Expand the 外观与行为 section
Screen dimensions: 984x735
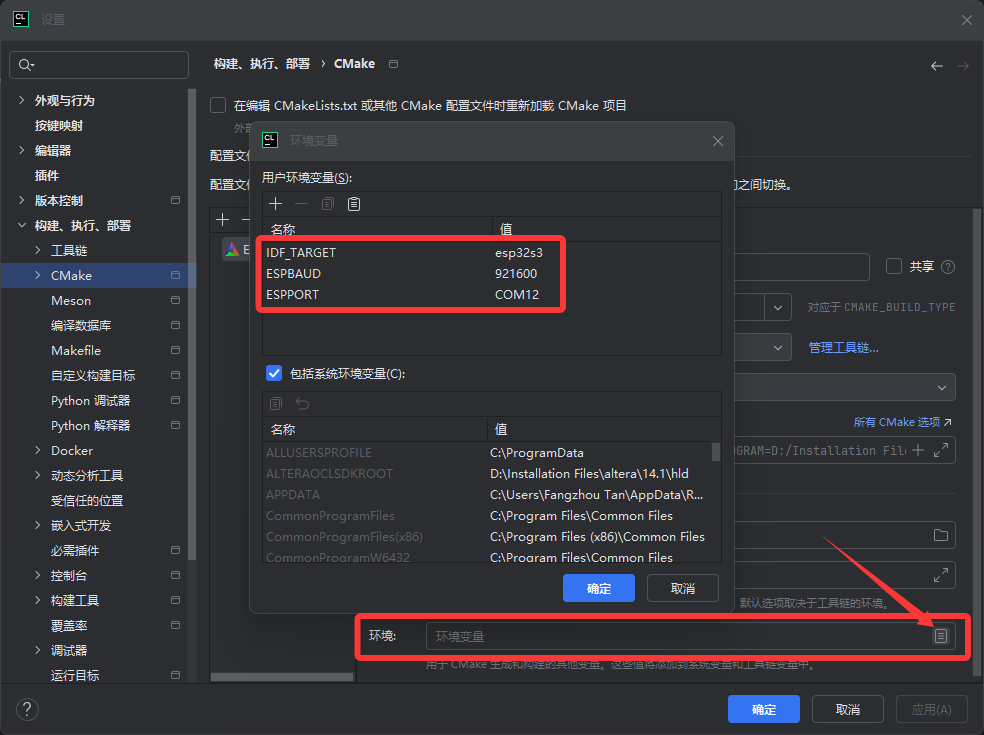click(x=22, y=100)
